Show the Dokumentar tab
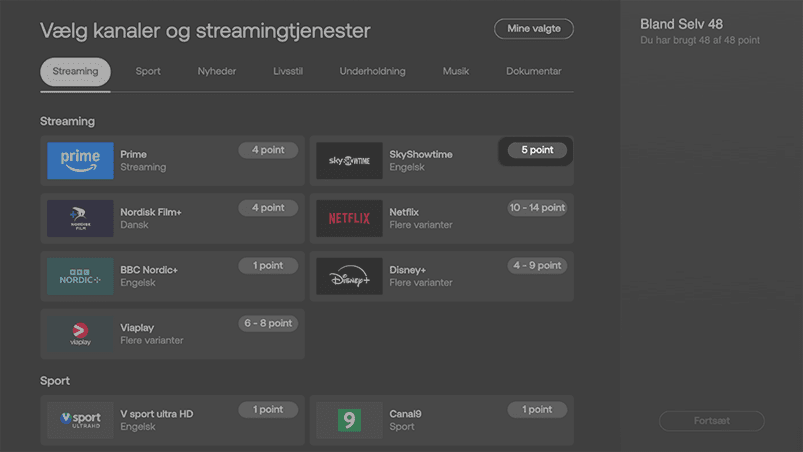Viewport: 803px width, 452px height. (x=533, y=72)
